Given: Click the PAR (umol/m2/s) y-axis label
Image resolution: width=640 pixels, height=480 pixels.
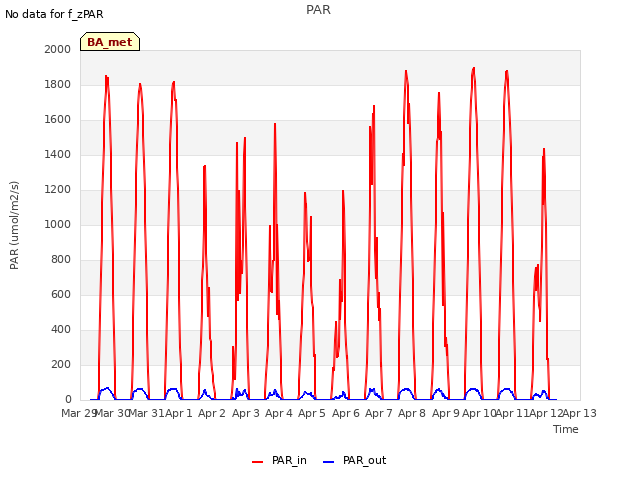Looking at the screenshot, I should tap(14, 225).
